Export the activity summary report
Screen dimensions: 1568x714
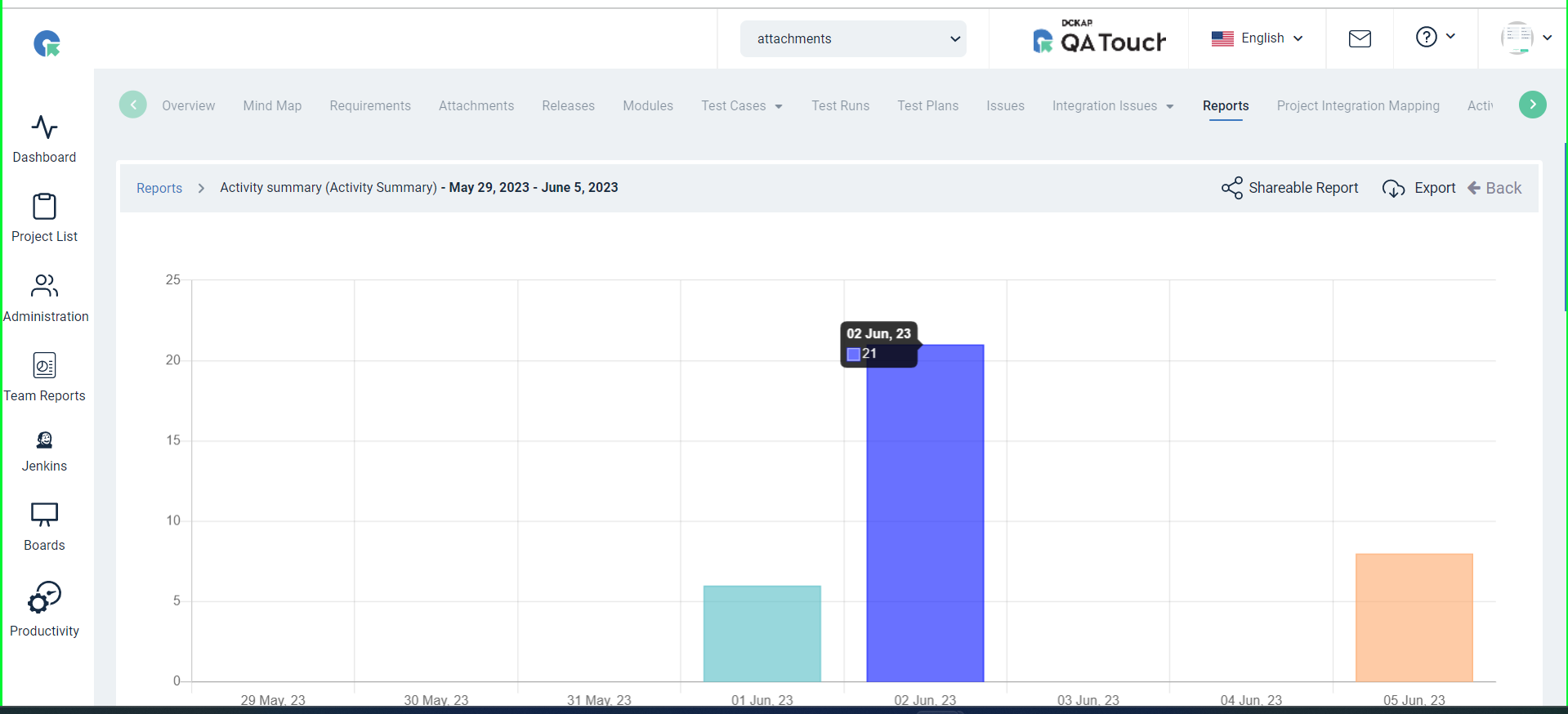coord(1418,188)
